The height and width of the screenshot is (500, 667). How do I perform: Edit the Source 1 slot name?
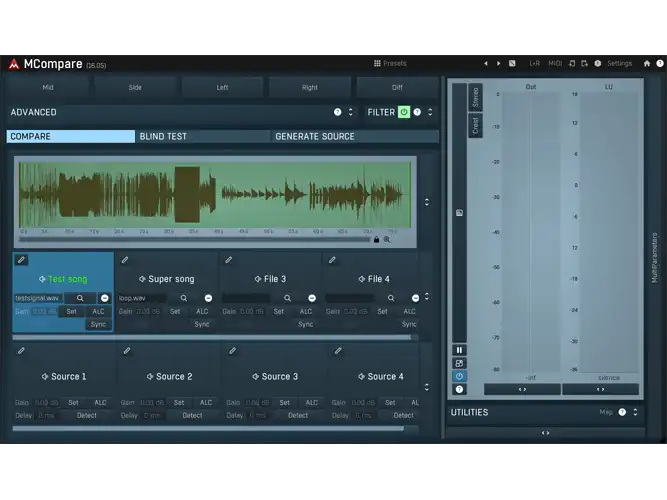click(21, 351)
